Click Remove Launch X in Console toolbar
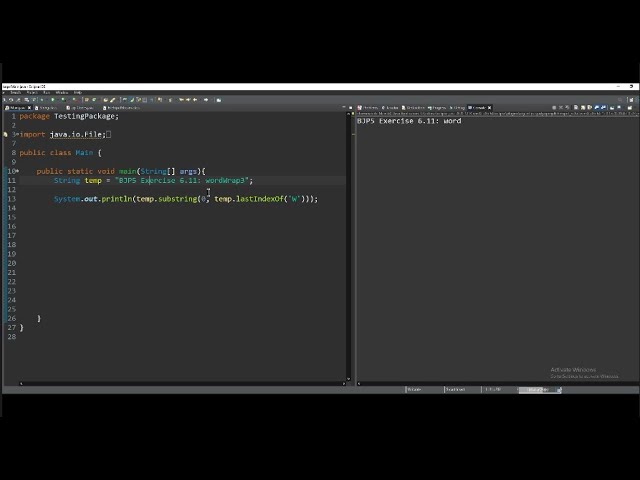640x480 pixels. (x=561, y=107)
